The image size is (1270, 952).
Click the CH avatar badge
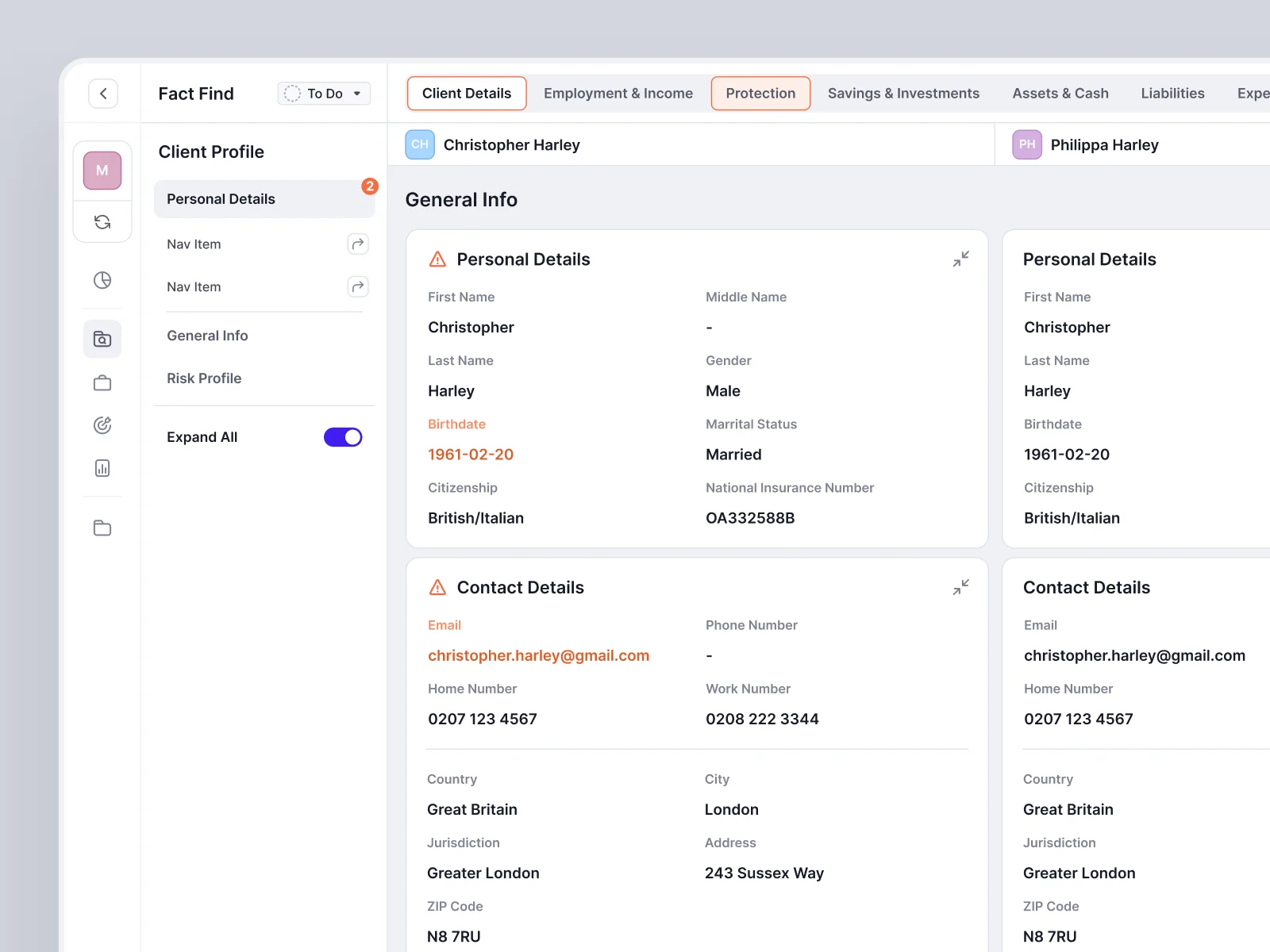[420, 144]
